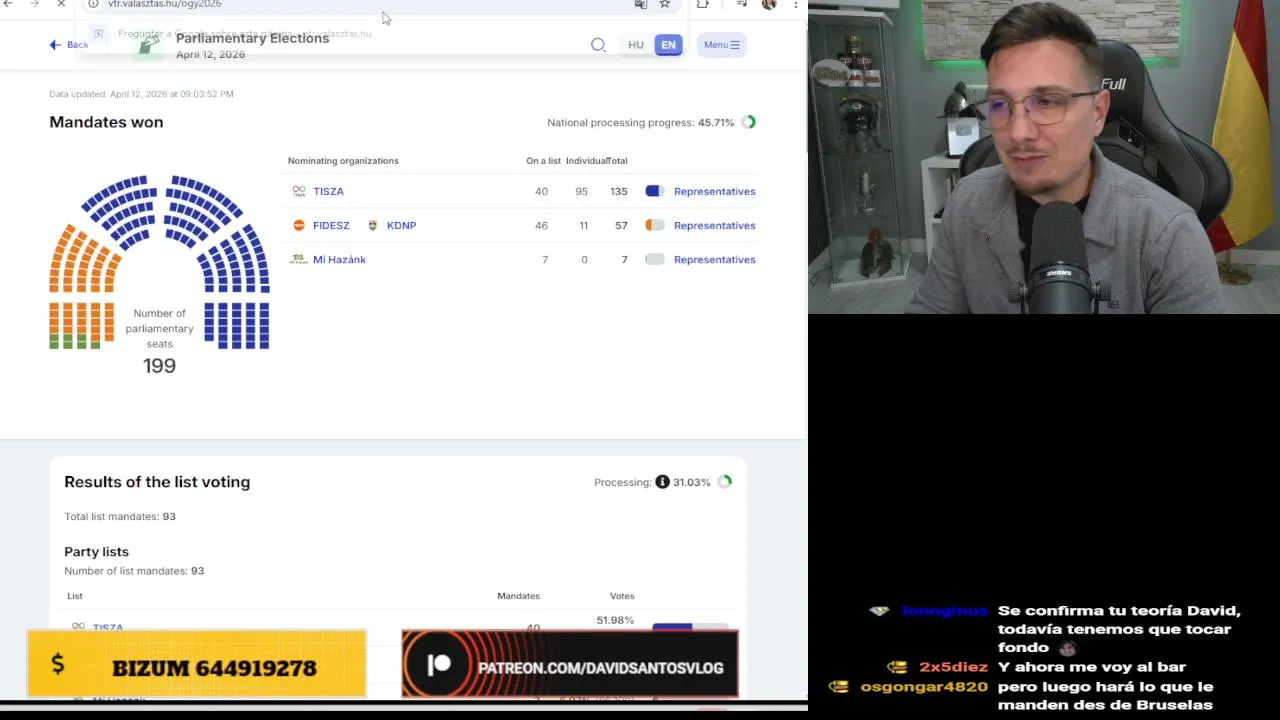Click FIDESZ total mandates value 57
Image resolution: width=1280 pixels, height=720 pixels.
621,225
